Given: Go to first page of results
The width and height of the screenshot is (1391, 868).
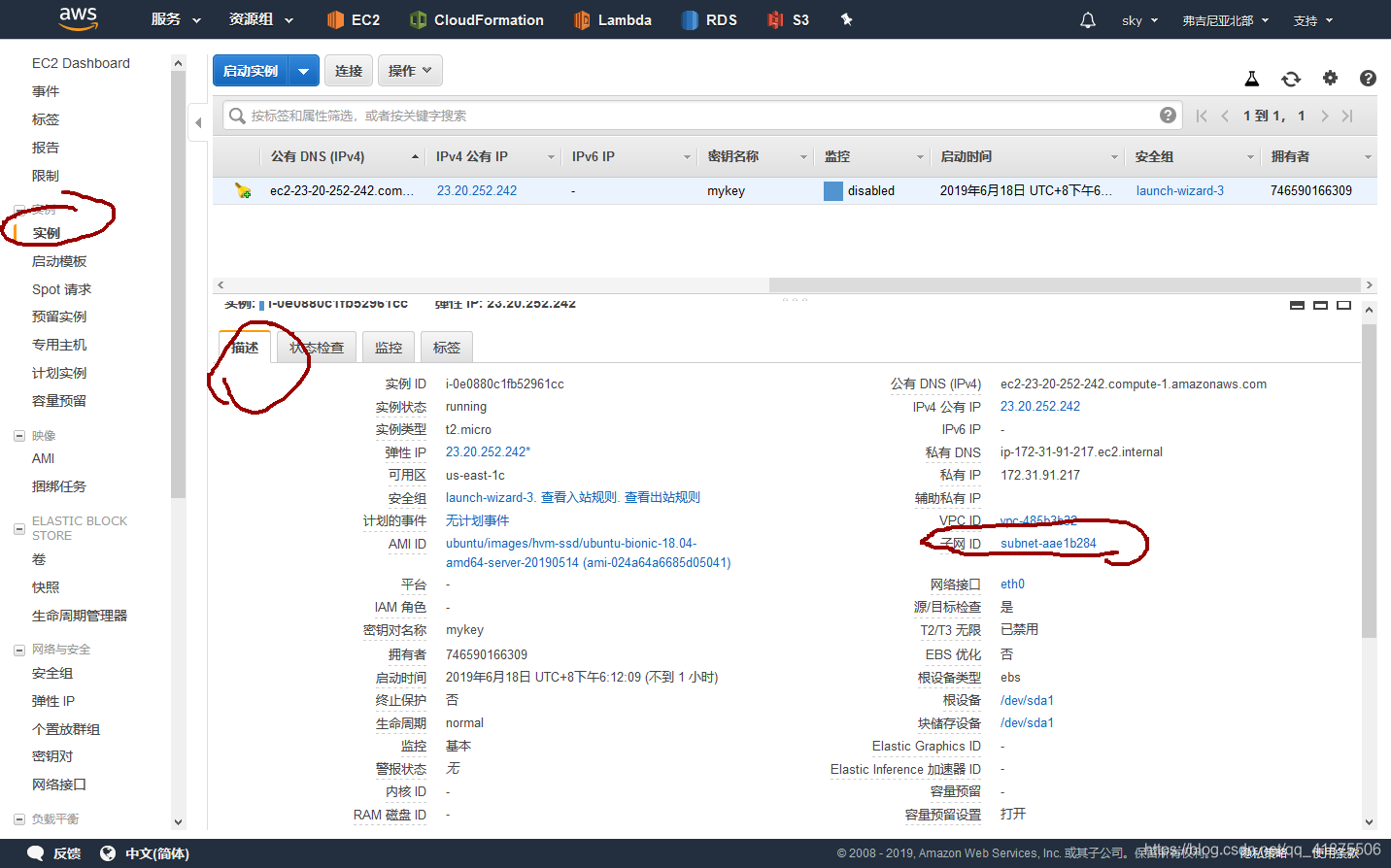Looking at the screenshot, I should coord(1202,116).
